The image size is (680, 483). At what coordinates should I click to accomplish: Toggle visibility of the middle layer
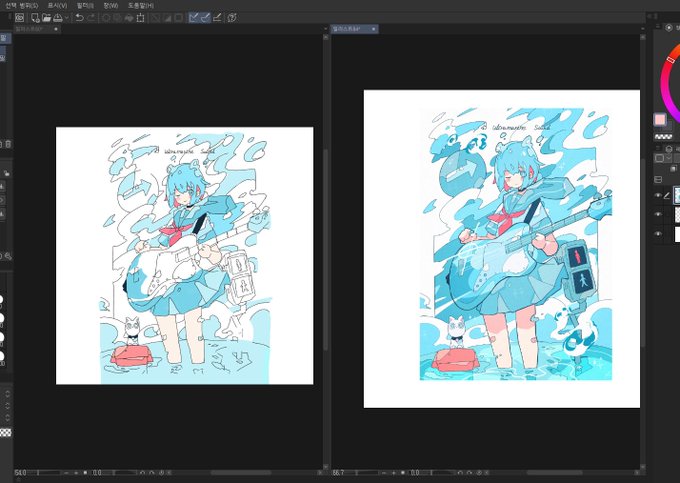coord(658,215)
